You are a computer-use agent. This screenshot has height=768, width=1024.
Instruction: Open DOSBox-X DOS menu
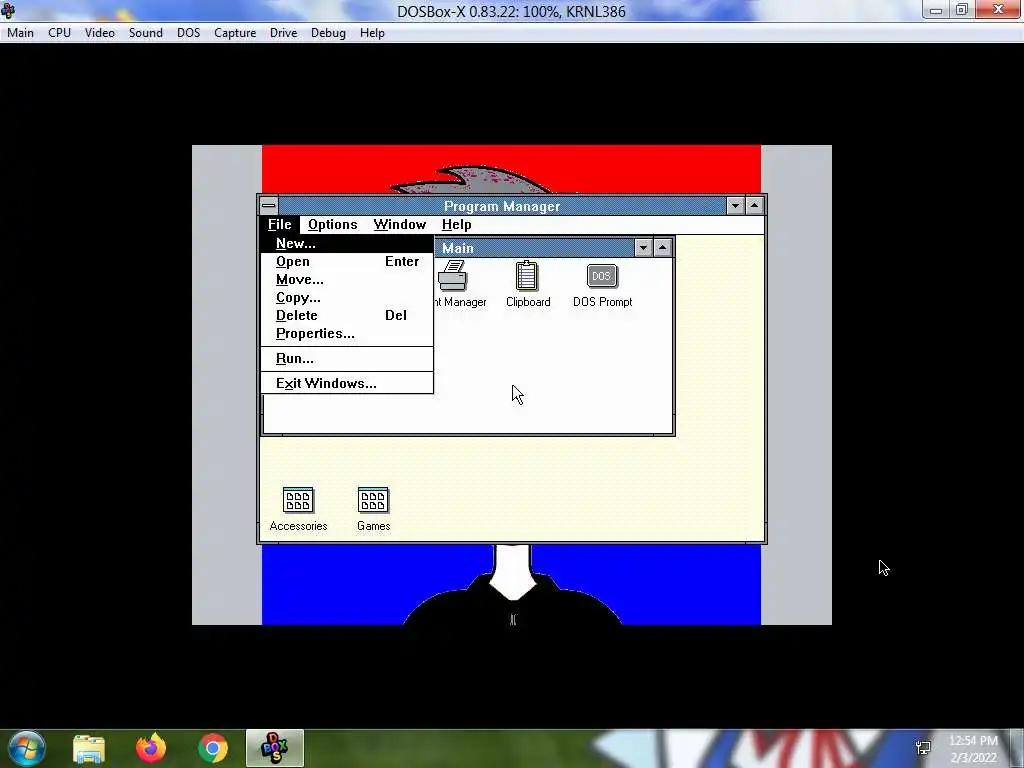189,33
